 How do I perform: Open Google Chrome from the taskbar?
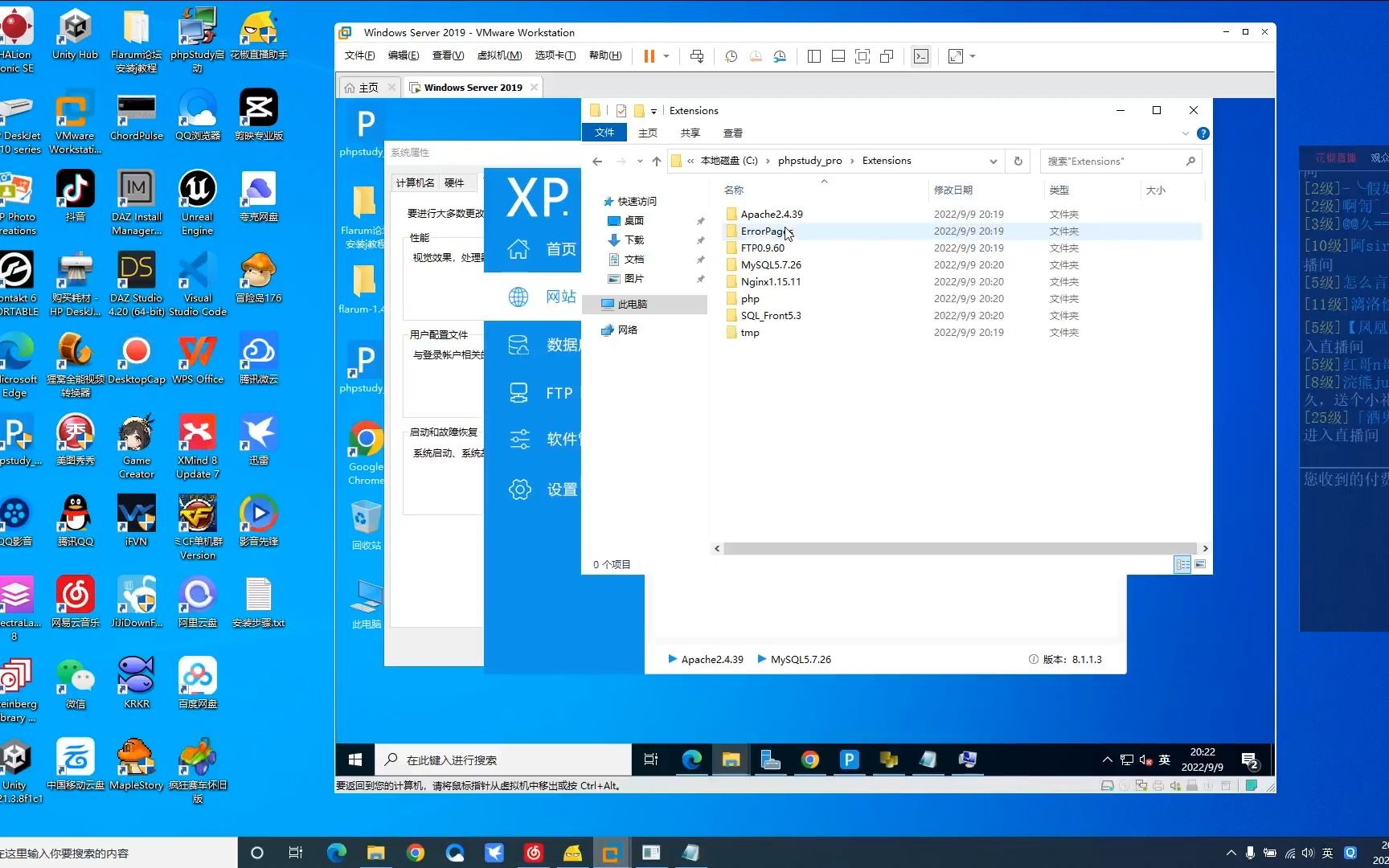pos(809,759)
